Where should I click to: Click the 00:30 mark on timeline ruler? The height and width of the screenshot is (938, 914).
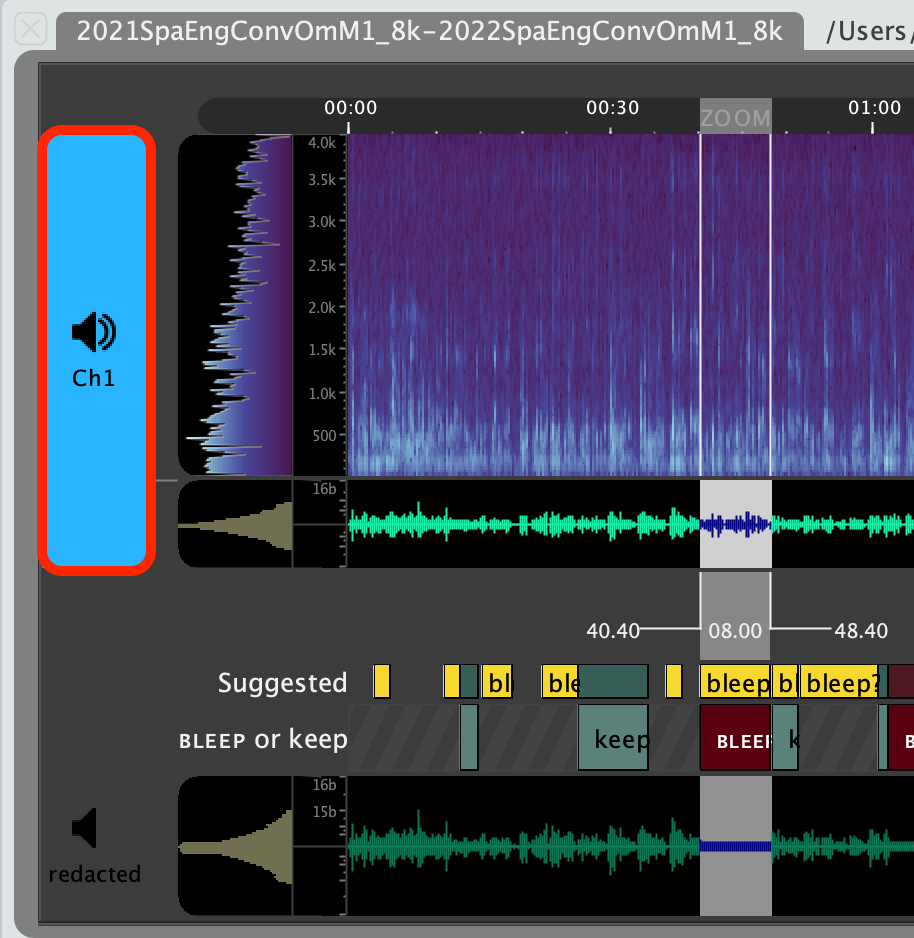[x=612, y=108]
